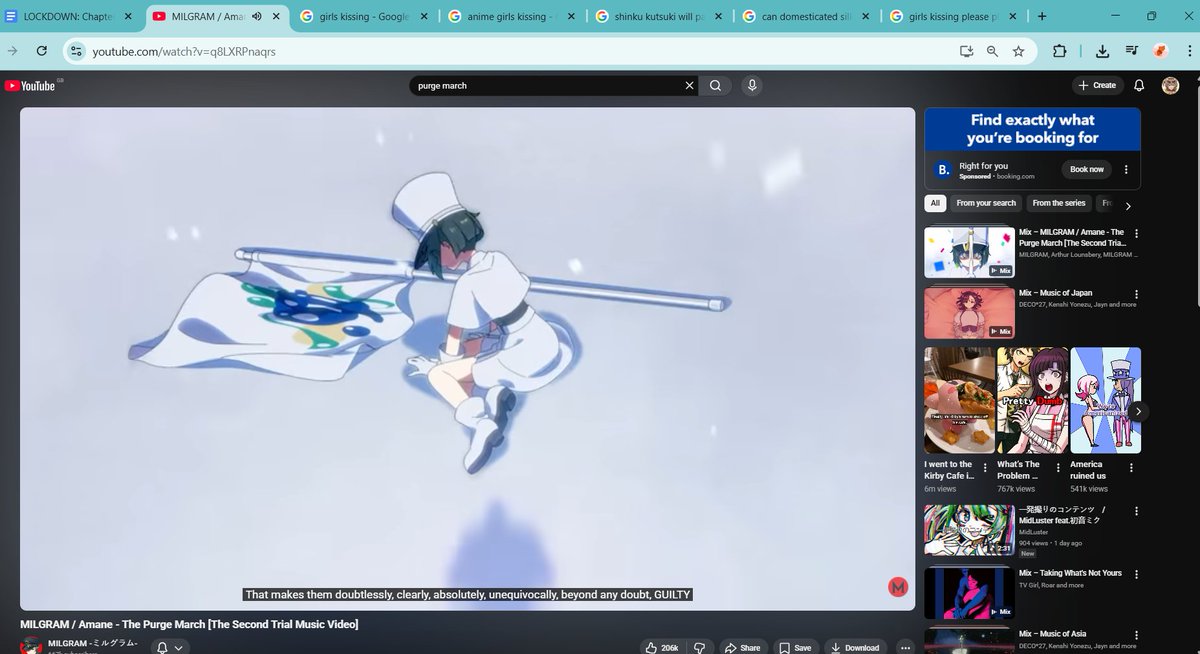Open options for Kirby Cafe short
This screenshot has height=654, width=1200.
(986, 467)
